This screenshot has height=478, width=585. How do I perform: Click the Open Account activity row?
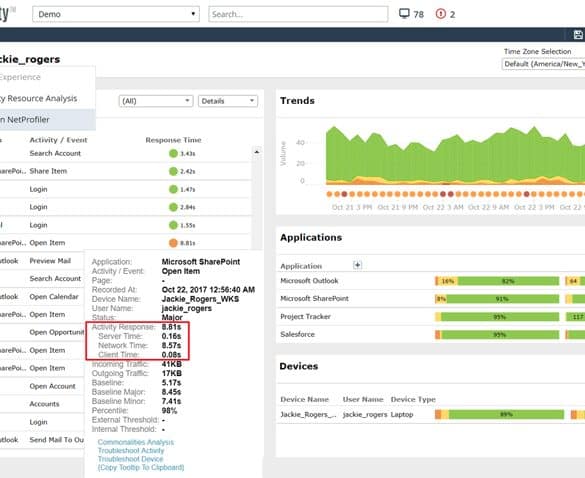[x=42, y=386]
